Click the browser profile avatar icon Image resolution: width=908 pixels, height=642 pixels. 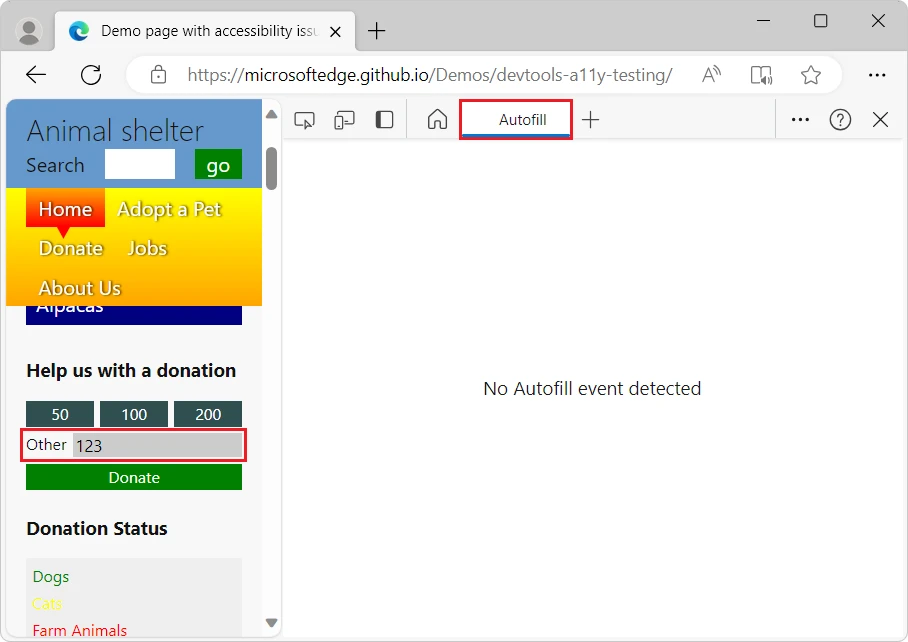point(29,31)
